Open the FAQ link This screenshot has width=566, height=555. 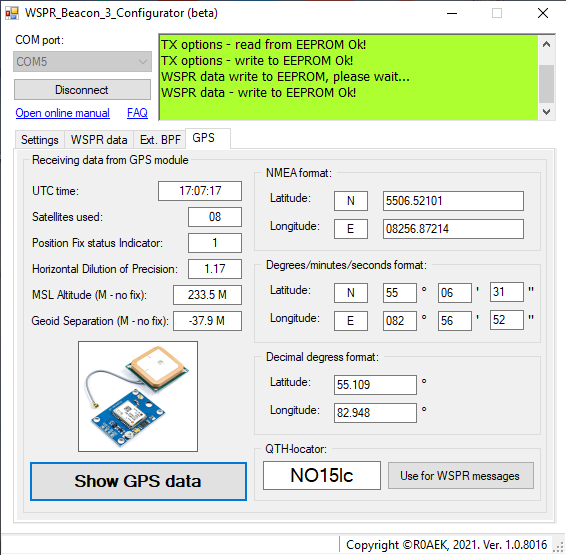(x=137, y=113)
